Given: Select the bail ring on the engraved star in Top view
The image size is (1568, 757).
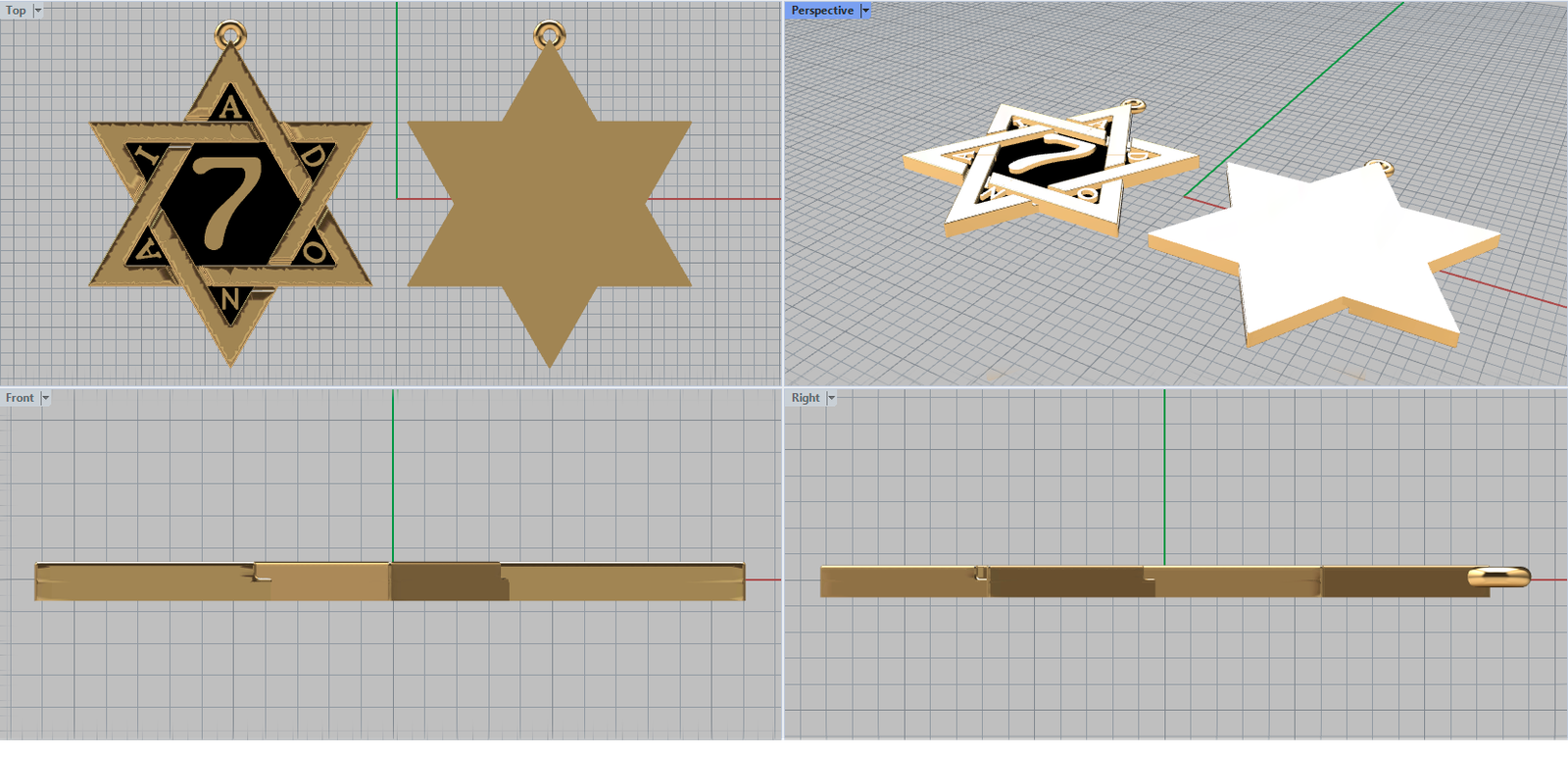Looking at the screenshot, I should click(230, 36).
